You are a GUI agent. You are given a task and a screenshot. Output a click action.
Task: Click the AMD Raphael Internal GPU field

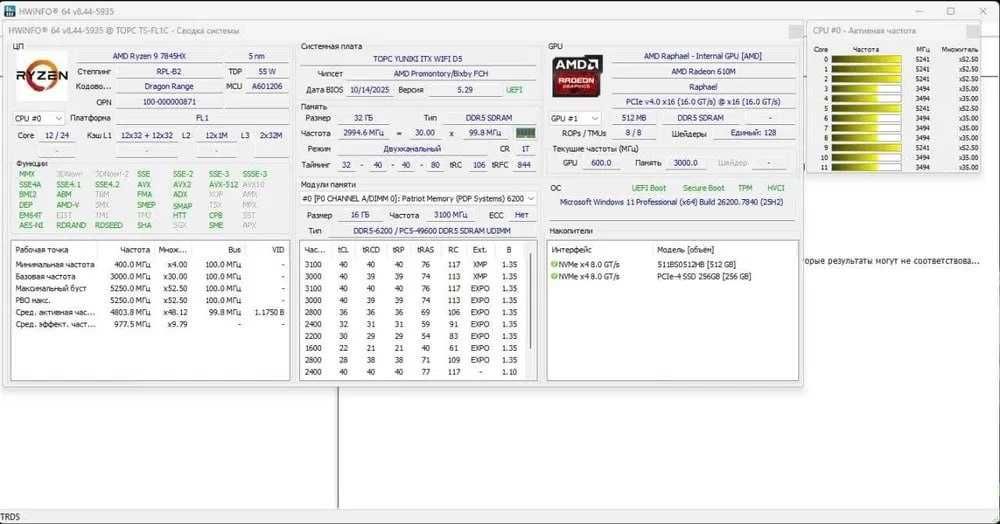pos(703,56)
